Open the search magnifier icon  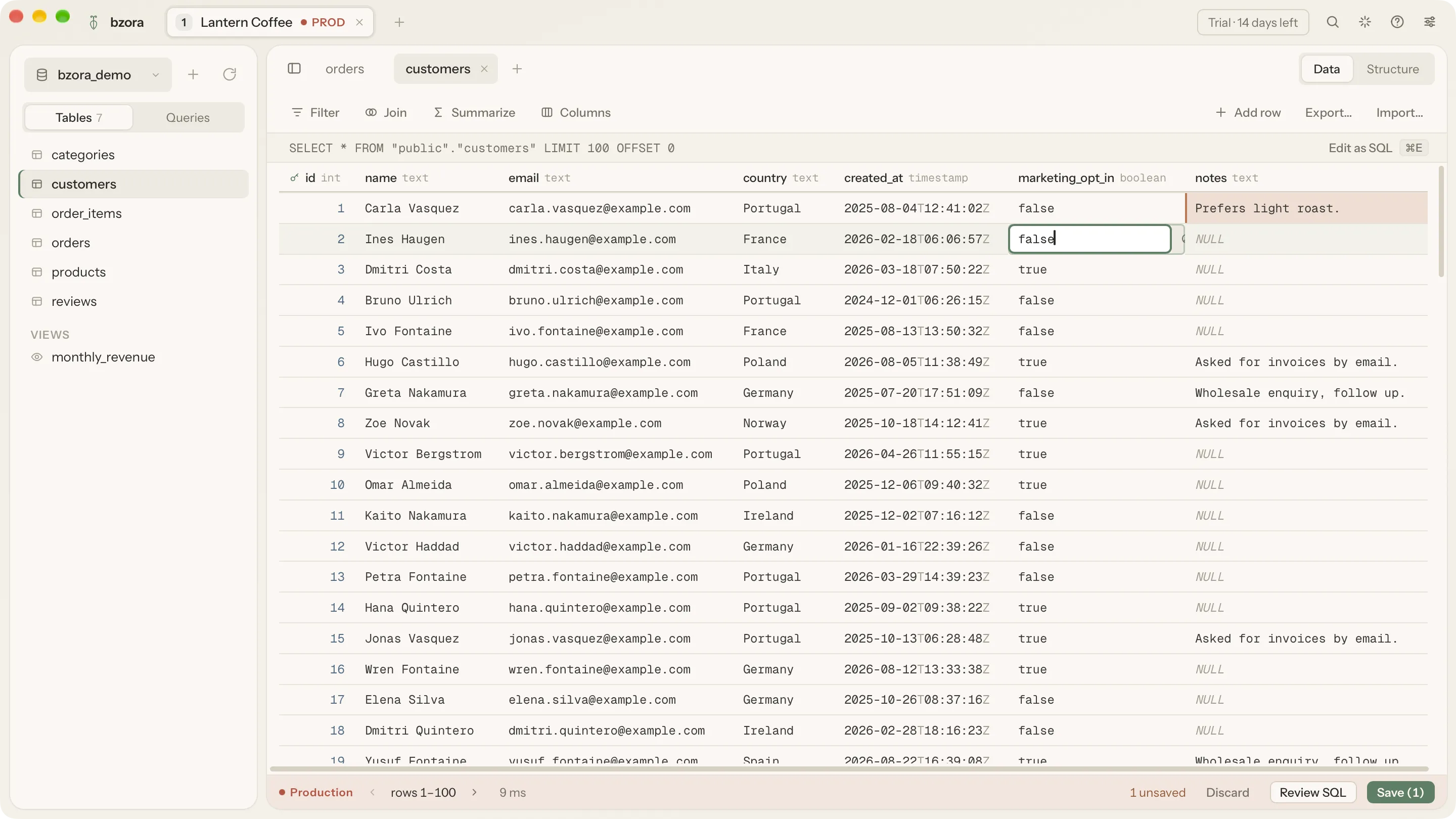tap(1332, 22)
